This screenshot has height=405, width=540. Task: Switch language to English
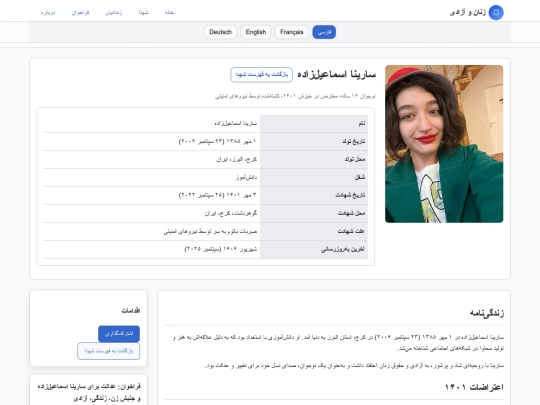[x=256, y=32]
